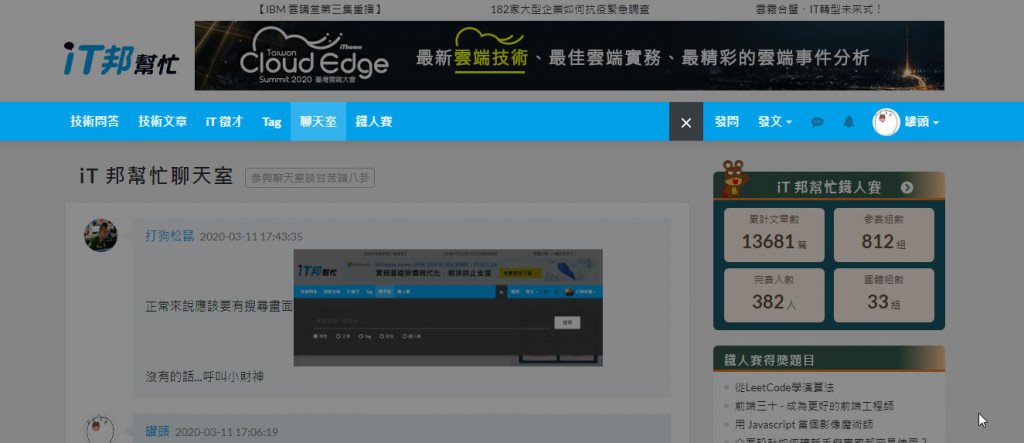Open 打狗松鼠 user profile name

(170, 236)
